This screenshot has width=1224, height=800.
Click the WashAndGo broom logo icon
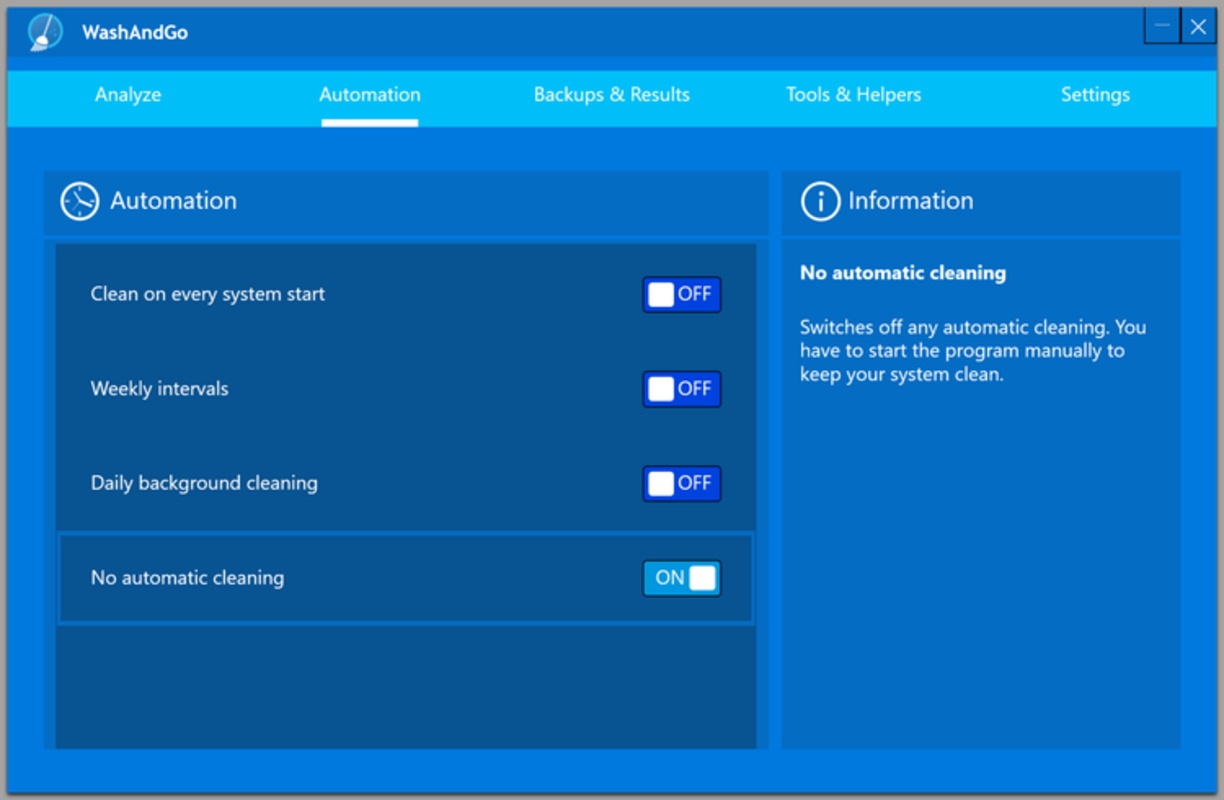45,32
